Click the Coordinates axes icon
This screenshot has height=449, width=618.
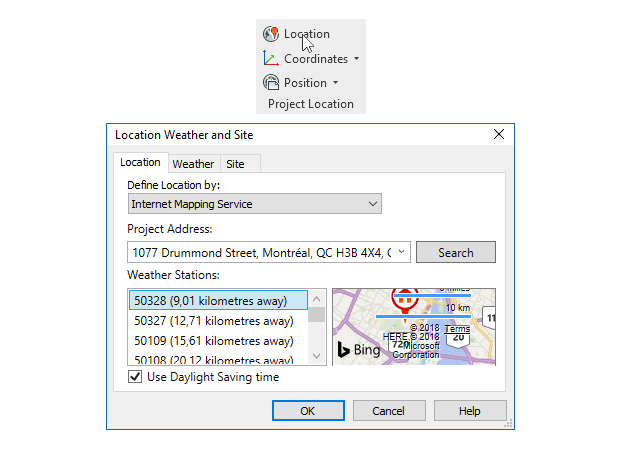click(271, 58)
